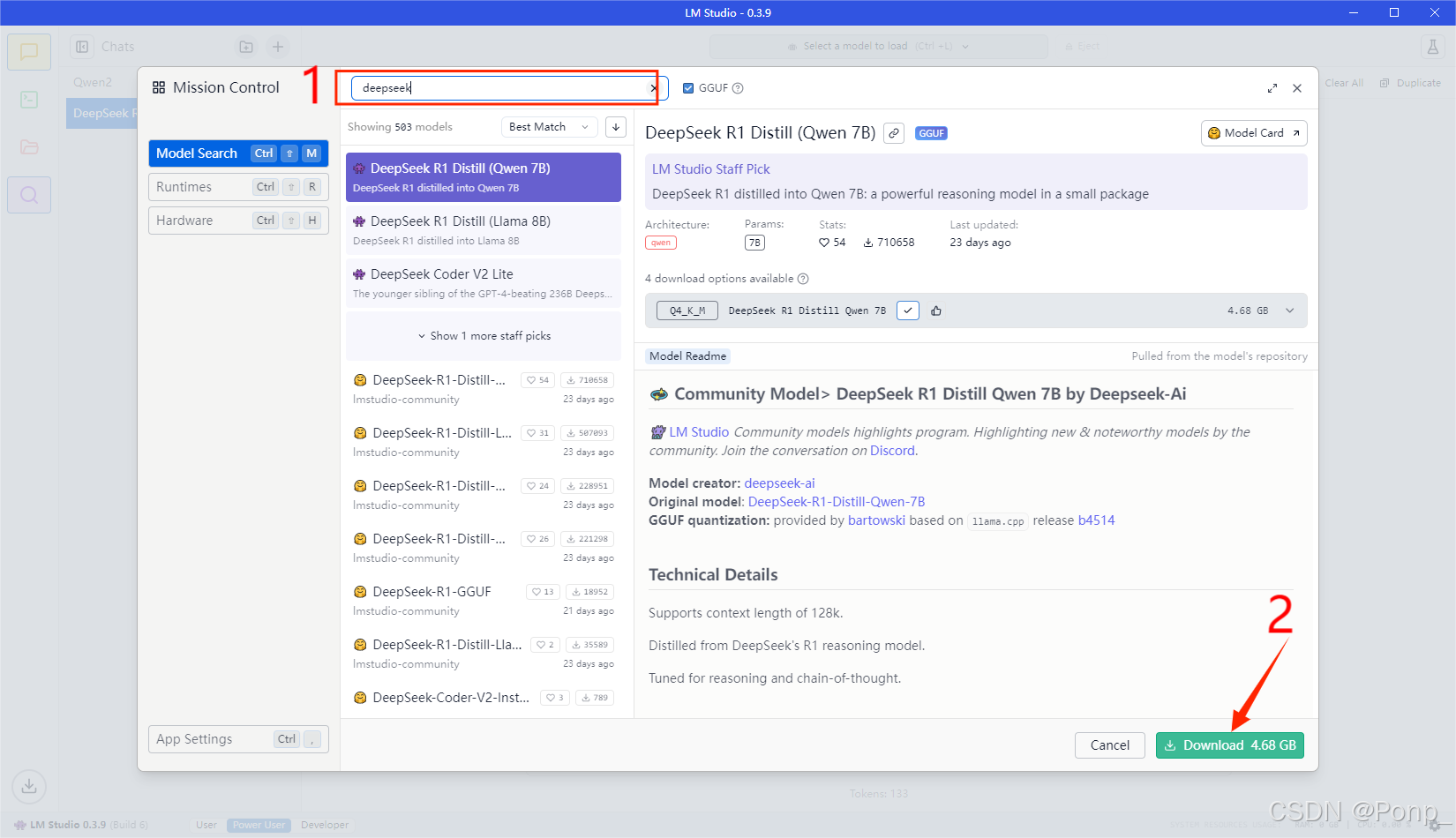This screenshot has height=838, width=1456.
Task: Select the community model with 228951 downloads
Action: click(484, 495)
